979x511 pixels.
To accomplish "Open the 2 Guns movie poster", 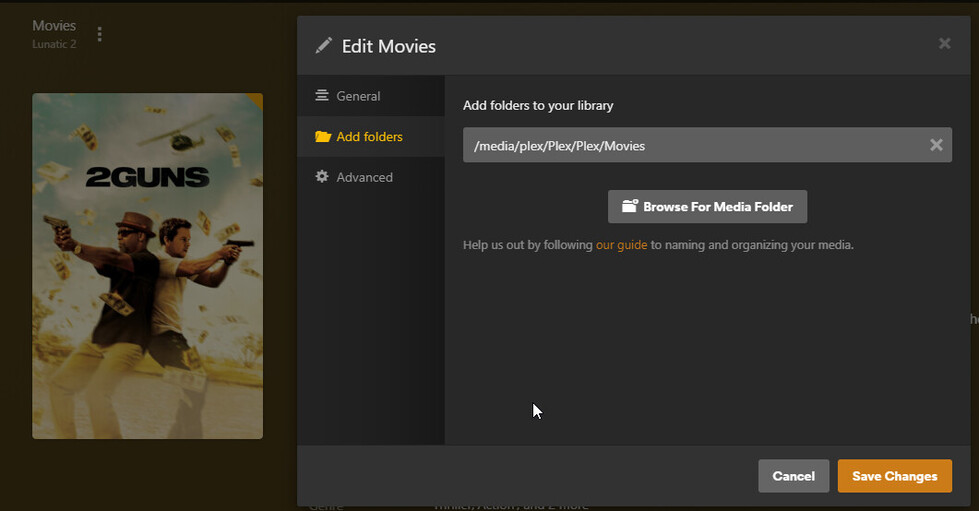I will coord(147,266).
